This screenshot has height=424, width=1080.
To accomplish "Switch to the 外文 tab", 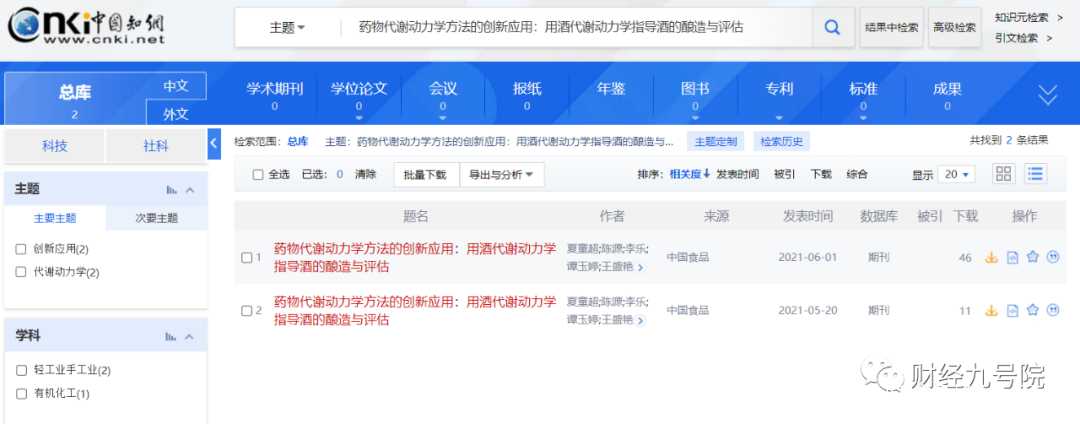I will [x=176, y=114].
